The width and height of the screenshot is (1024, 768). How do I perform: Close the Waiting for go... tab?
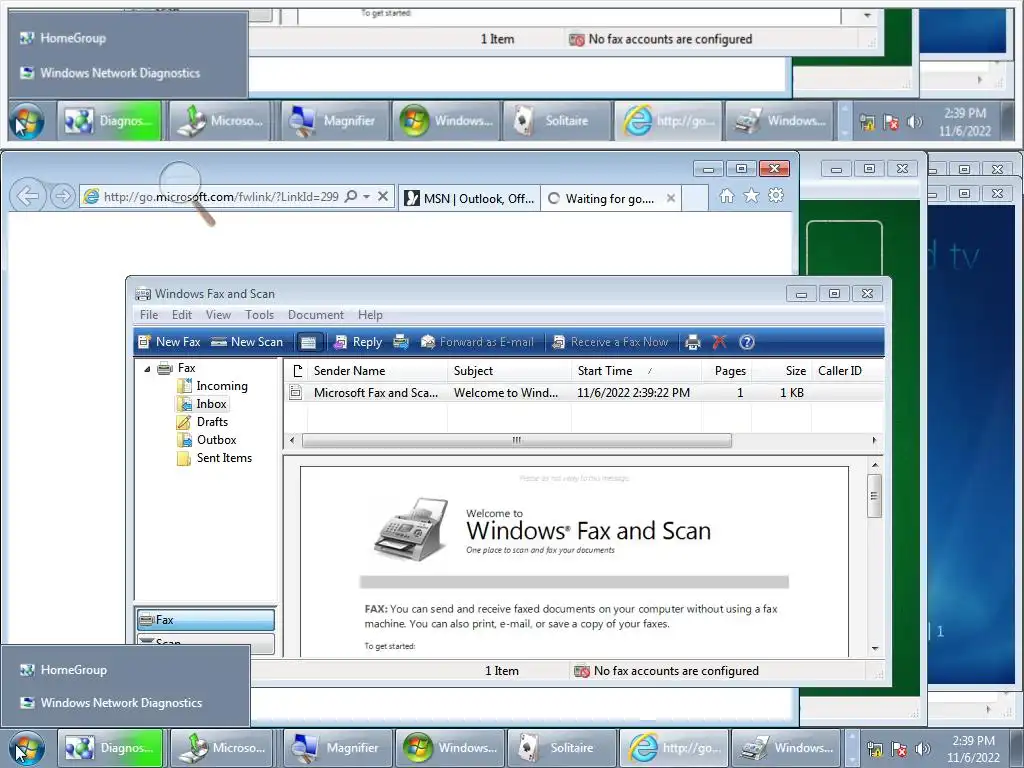671,198
